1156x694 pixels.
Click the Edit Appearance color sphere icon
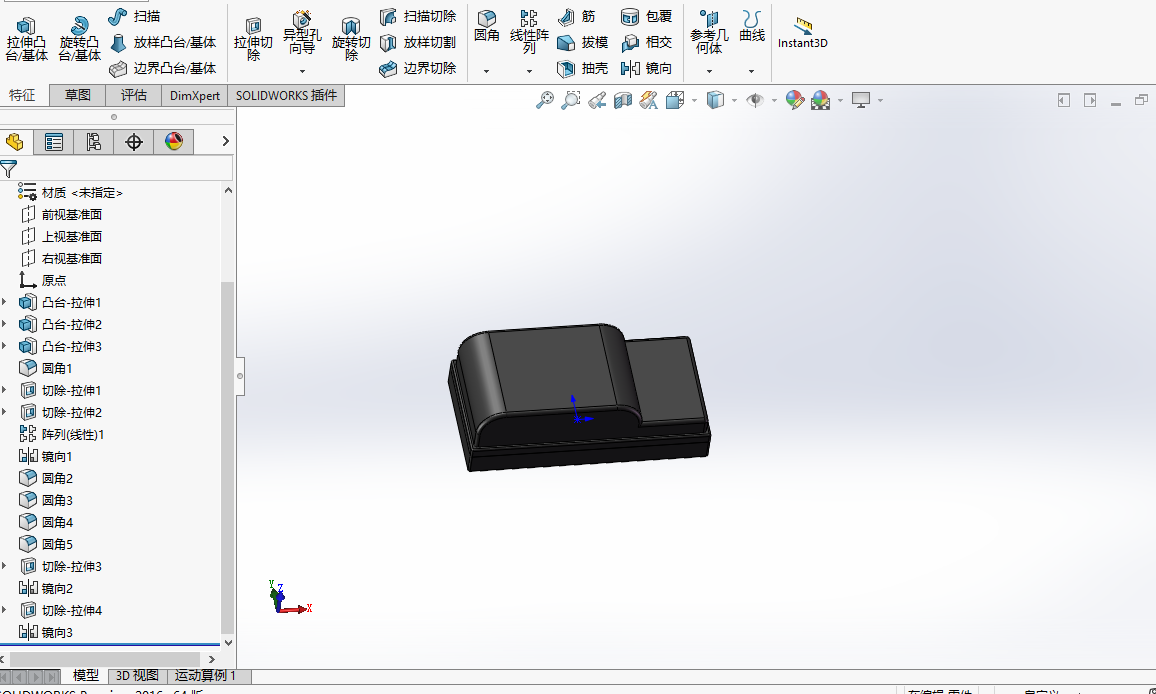795,100
